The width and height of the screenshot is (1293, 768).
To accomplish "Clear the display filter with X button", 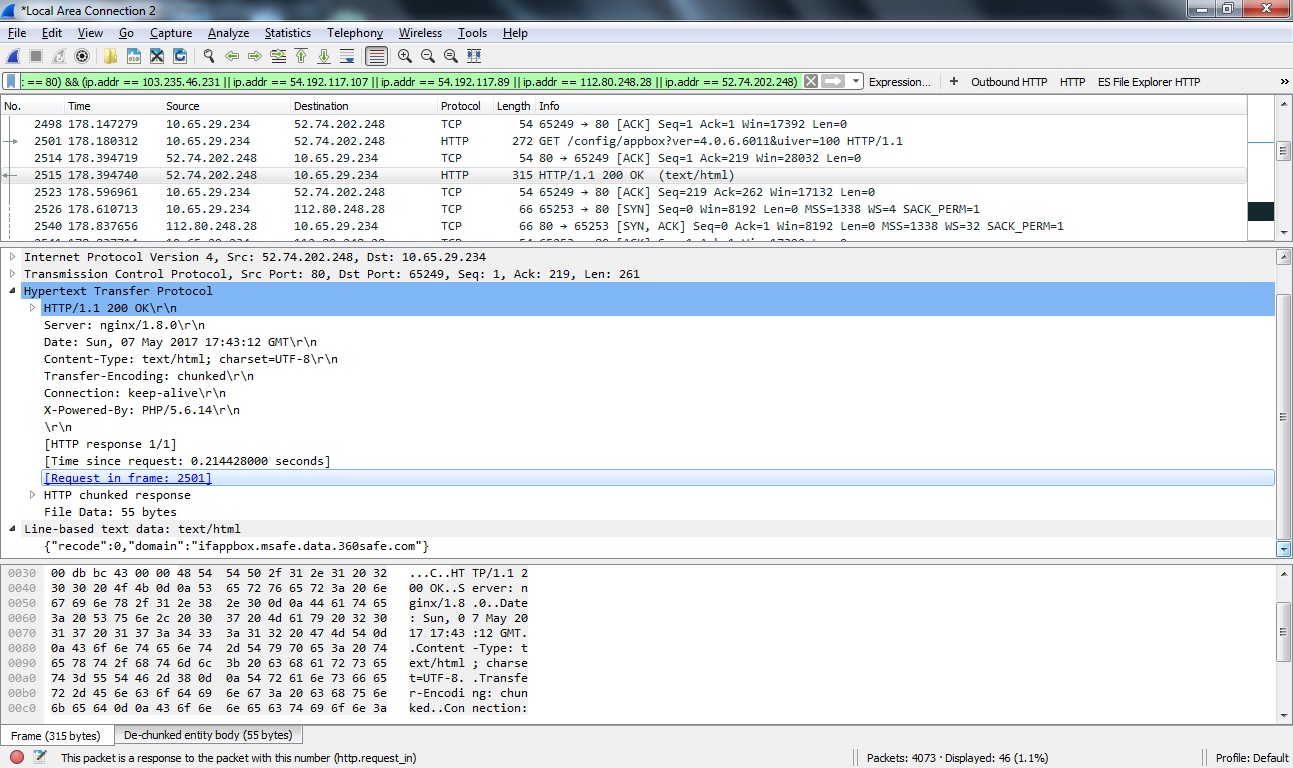I will point(811,82).
